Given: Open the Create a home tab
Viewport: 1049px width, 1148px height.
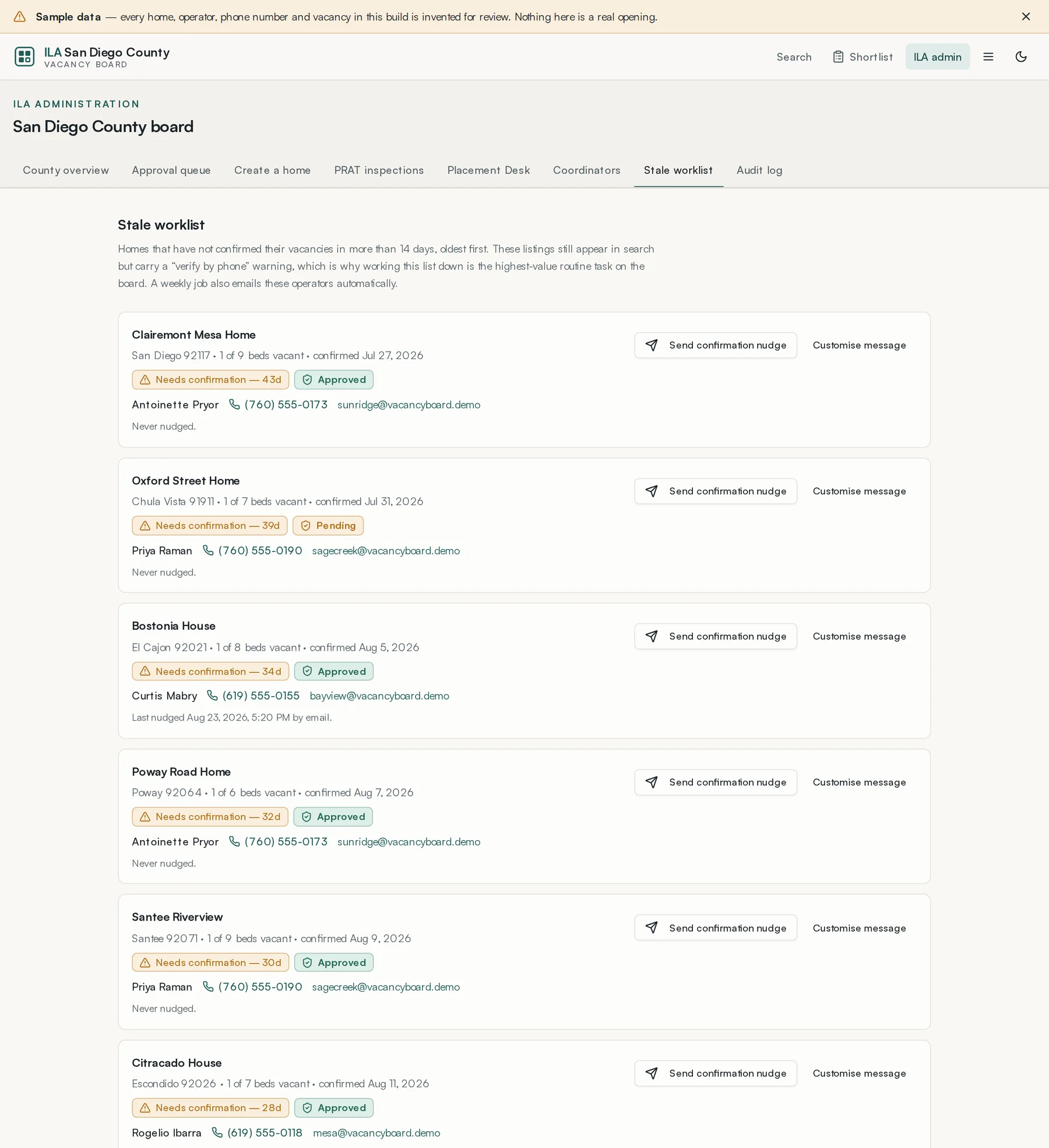Looking at the screenshot, I should (x=272, y=170).
